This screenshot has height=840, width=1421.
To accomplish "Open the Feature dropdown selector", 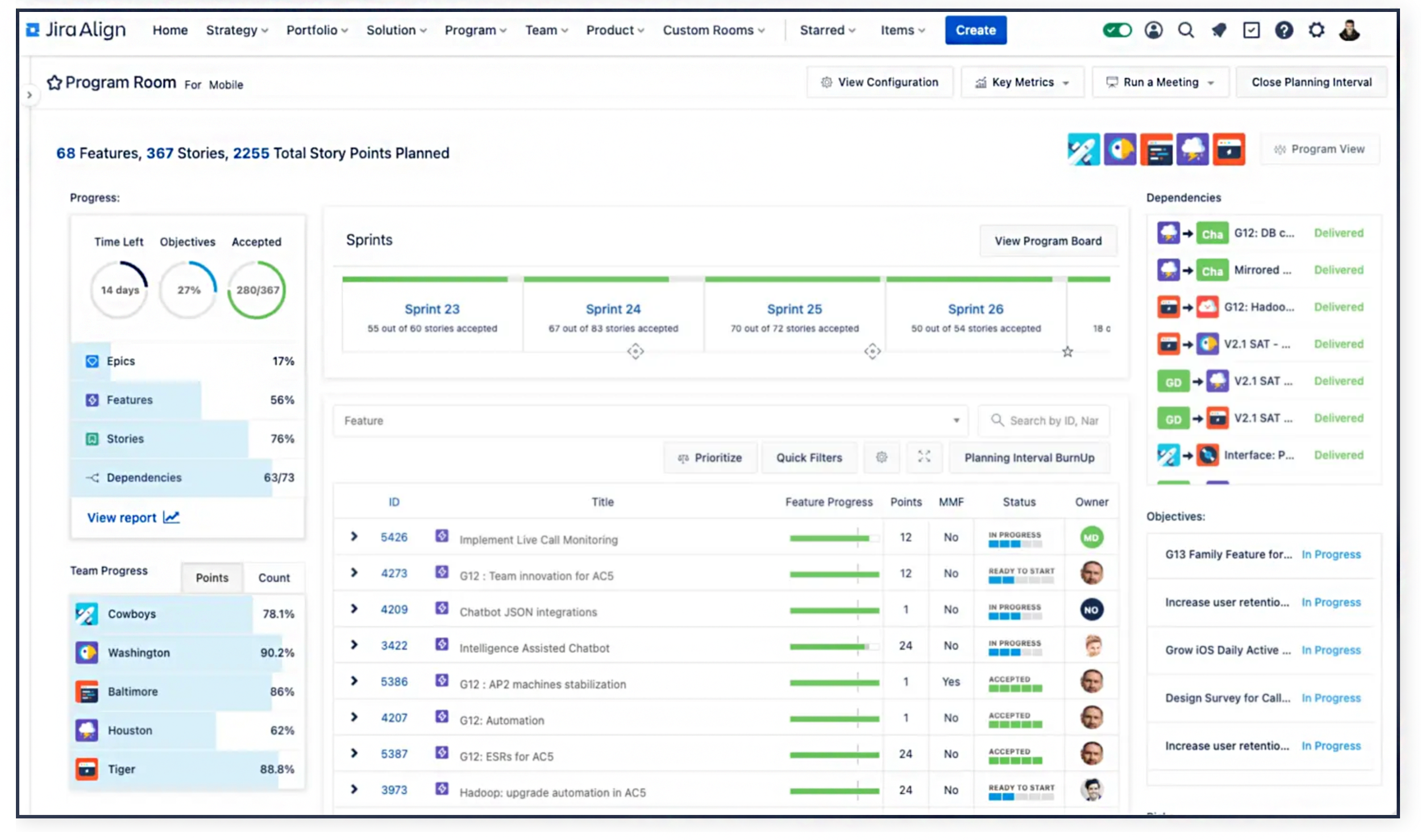I will click(650, 421).
